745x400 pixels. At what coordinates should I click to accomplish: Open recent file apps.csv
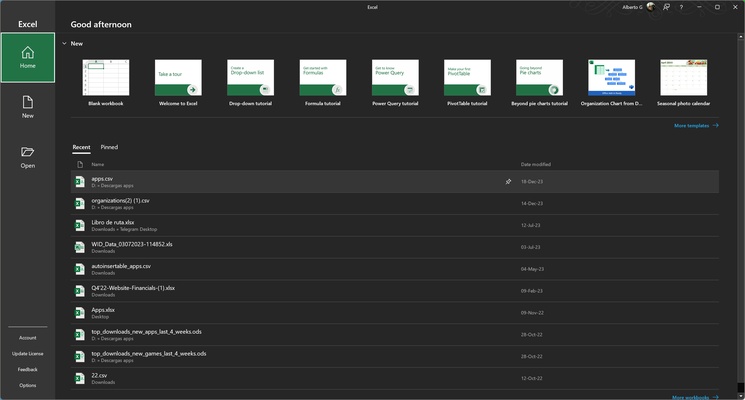(395, 181)
